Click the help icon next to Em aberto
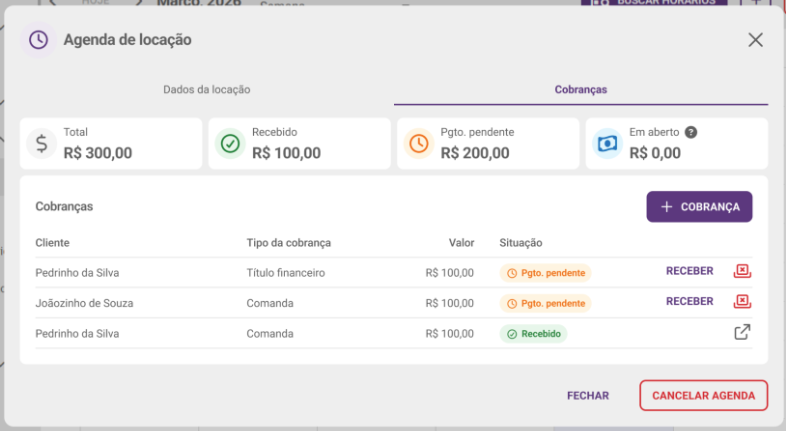Image resolution: width=786 pixels, height=431 pixels. pyautogui.click(x=691, y=132)
